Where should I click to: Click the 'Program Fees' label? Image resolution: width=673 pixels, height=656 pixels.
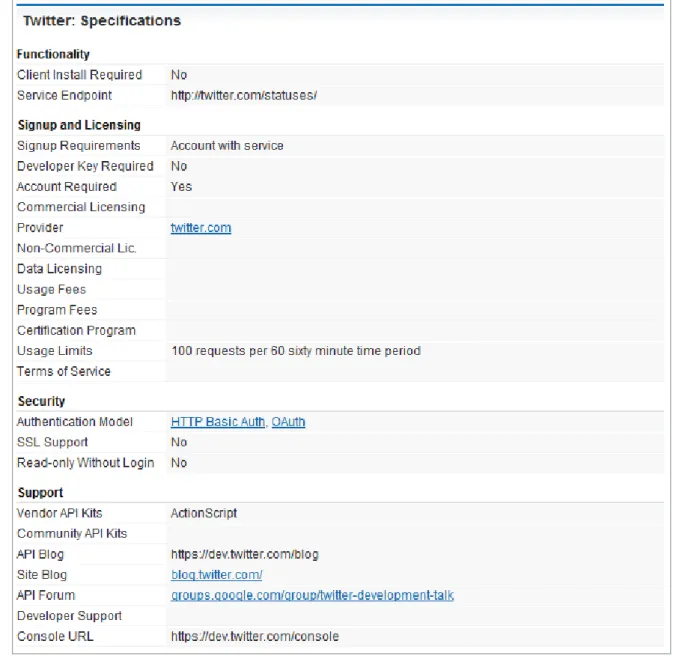(x=57, y=310)
